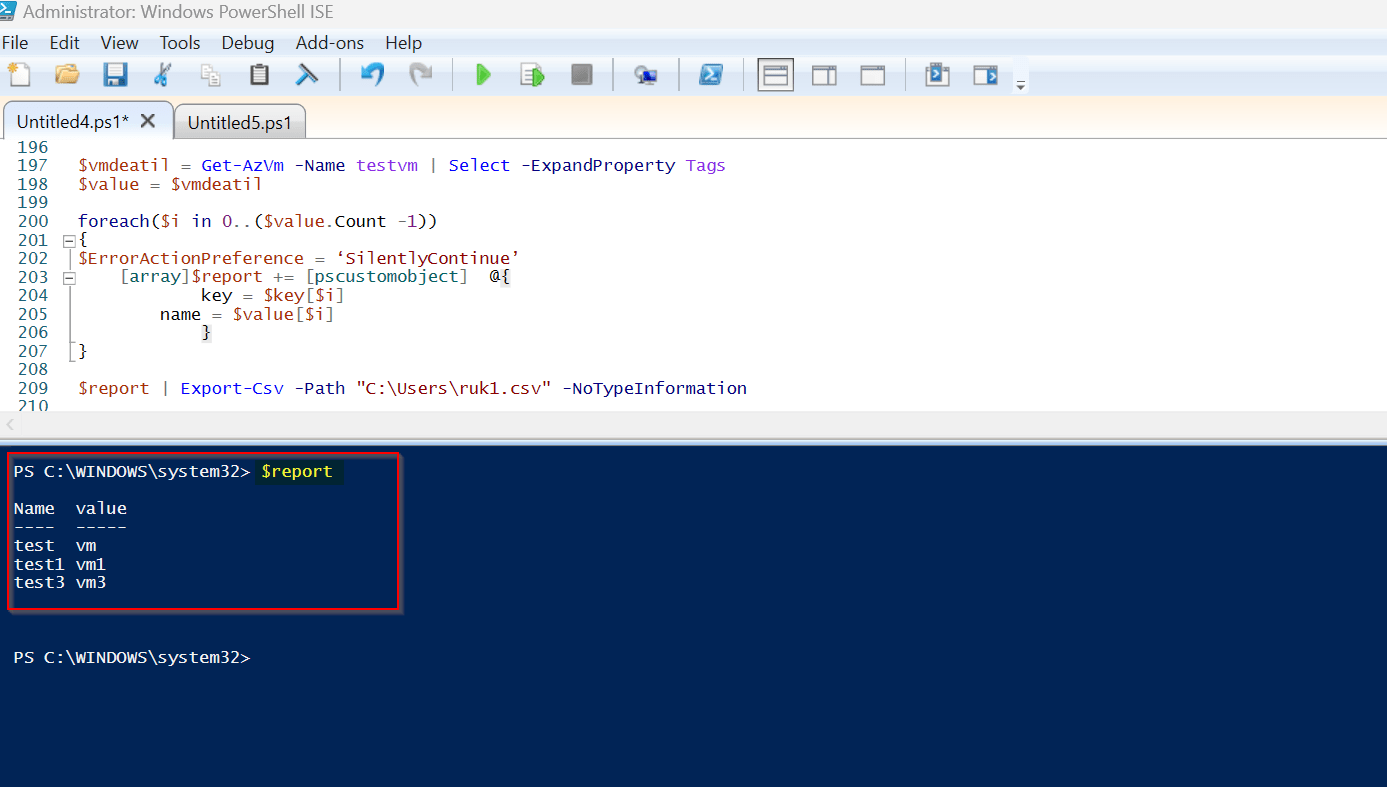This screenshot has width=1387, height=787.
Task: Create a new script with the New button
Action: [19, 74]
